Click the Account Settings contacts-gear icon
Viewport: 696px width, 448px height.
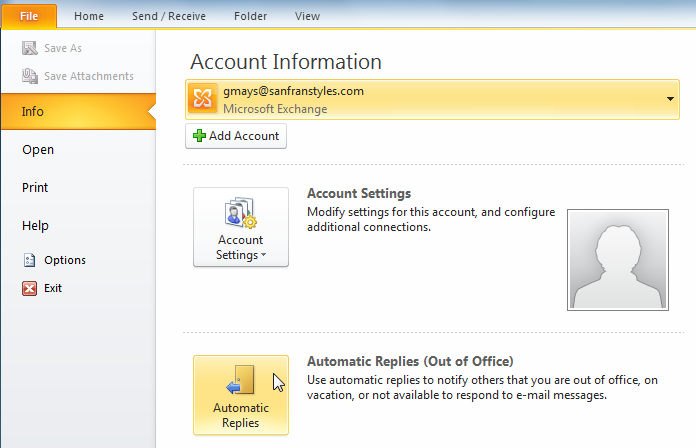(241, 213)
